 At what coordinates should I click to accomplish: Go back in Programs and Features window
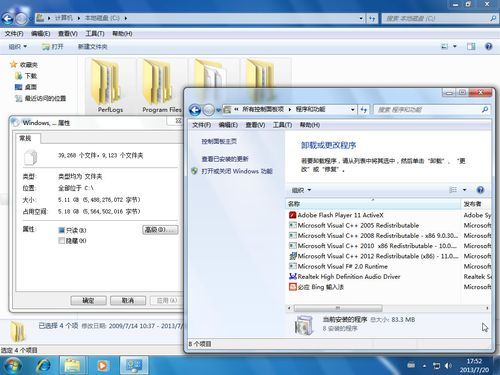click(195, 110)
